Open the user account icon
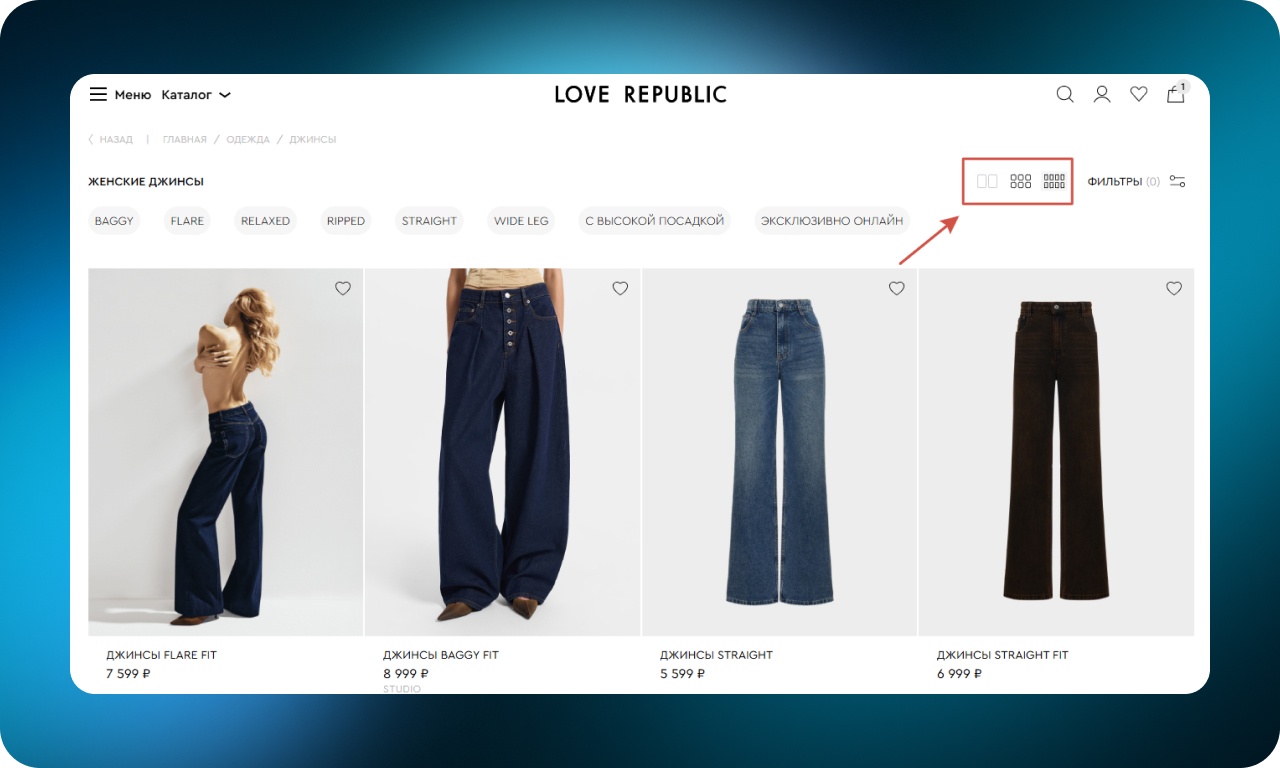Screen dimensions: 1280x768 point(1102,94)
